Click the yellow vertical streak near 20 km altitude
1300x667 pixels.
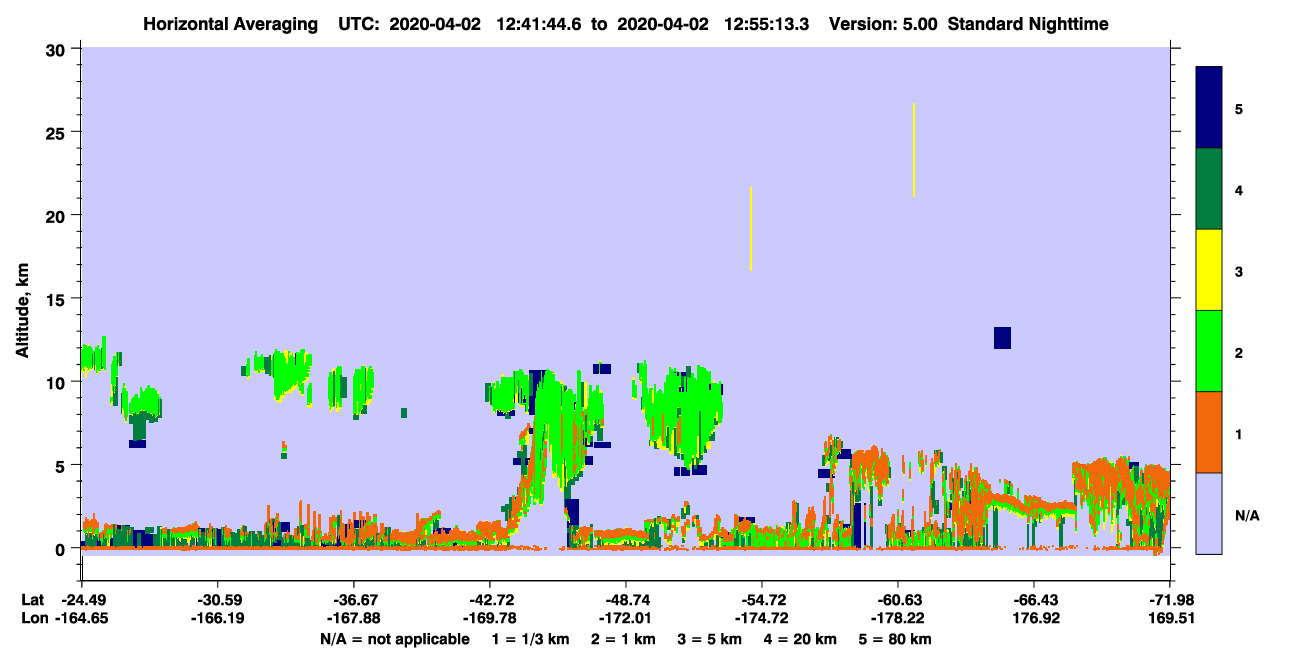750,229
